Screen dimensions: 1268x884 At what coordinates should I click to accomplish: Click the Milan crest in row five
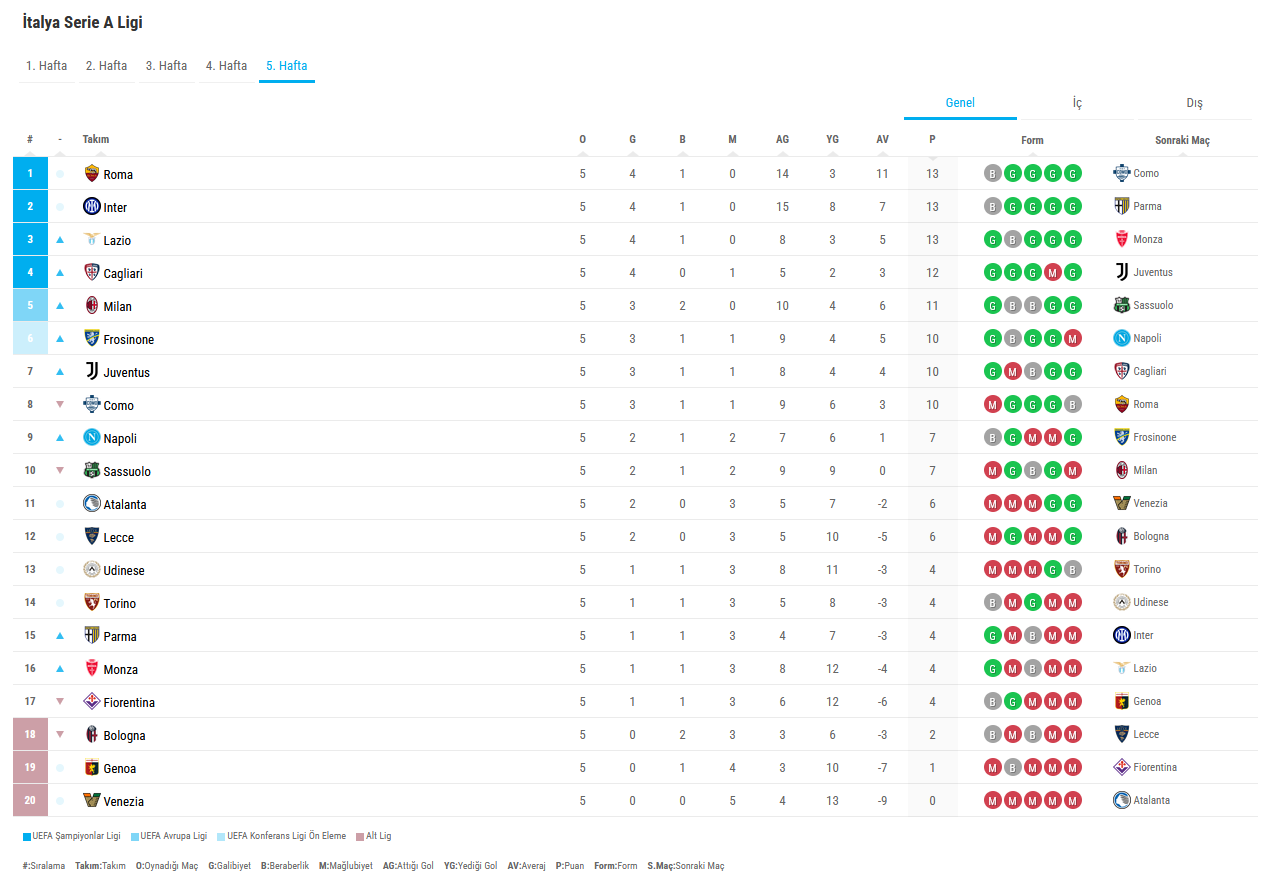pyautogui.click(x=92, y=305)
